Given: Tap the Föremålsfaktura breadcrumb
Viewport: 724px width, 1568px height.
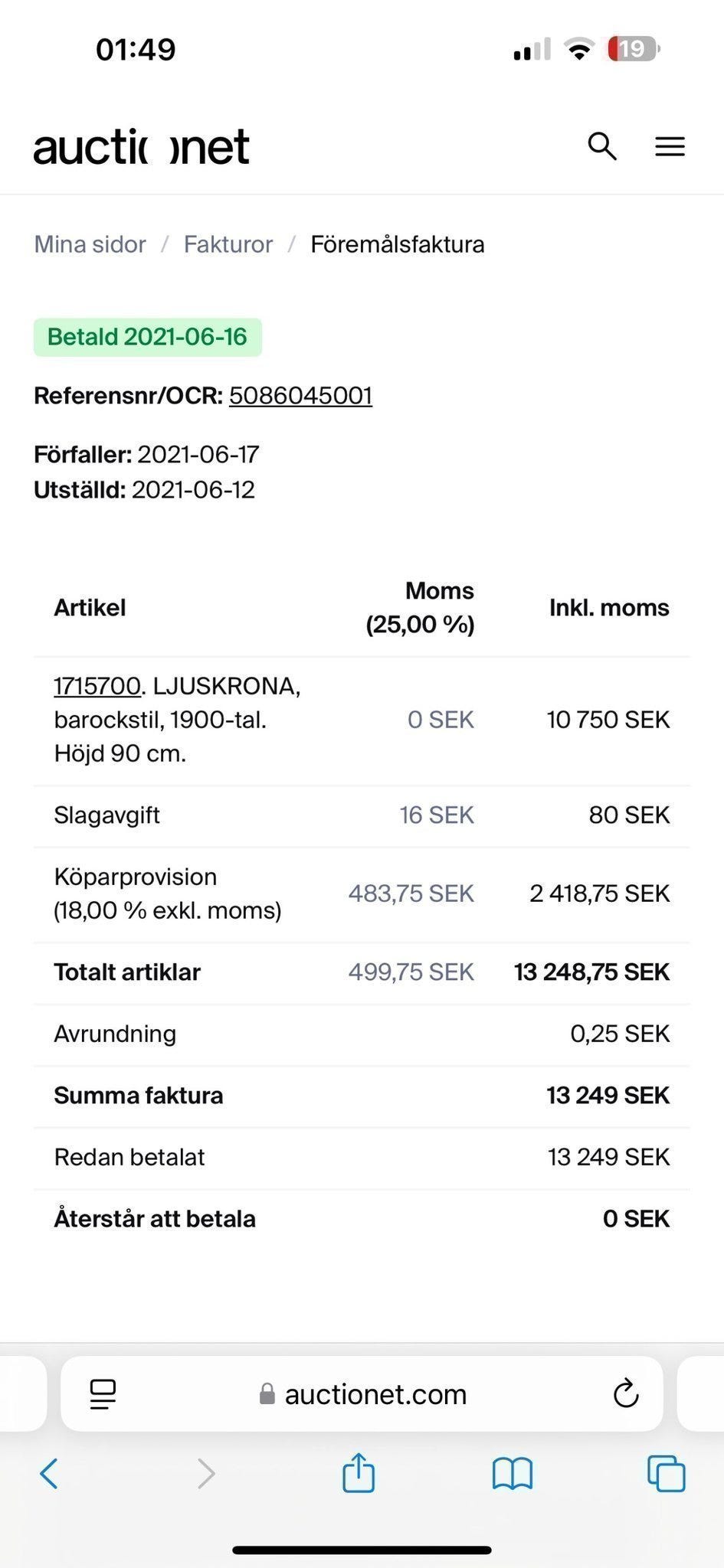Looking at the screenshot, I should (x=397, y=244).
